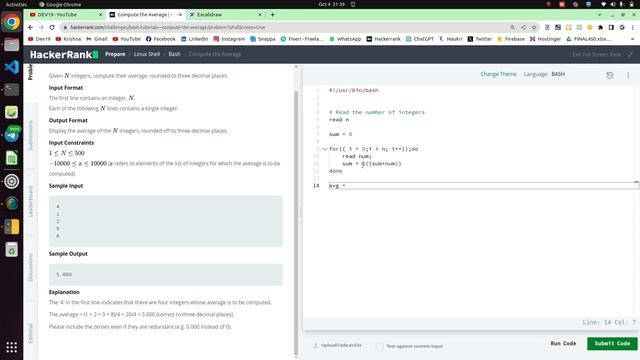640x360 pixels.
Task: Go to Linux Shell breadcrumb
Action: pyautogui.click(x=147, y=54)
